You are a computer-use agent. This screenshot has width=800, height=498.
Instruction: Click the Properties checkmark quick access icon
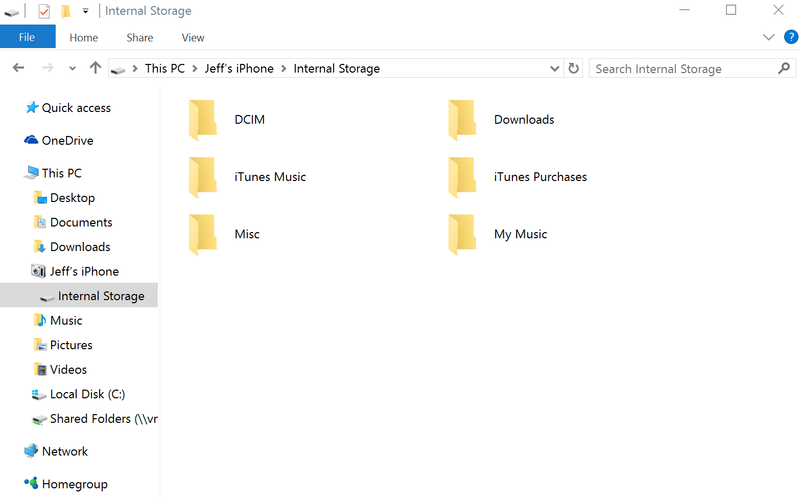[x=44, y=11]
